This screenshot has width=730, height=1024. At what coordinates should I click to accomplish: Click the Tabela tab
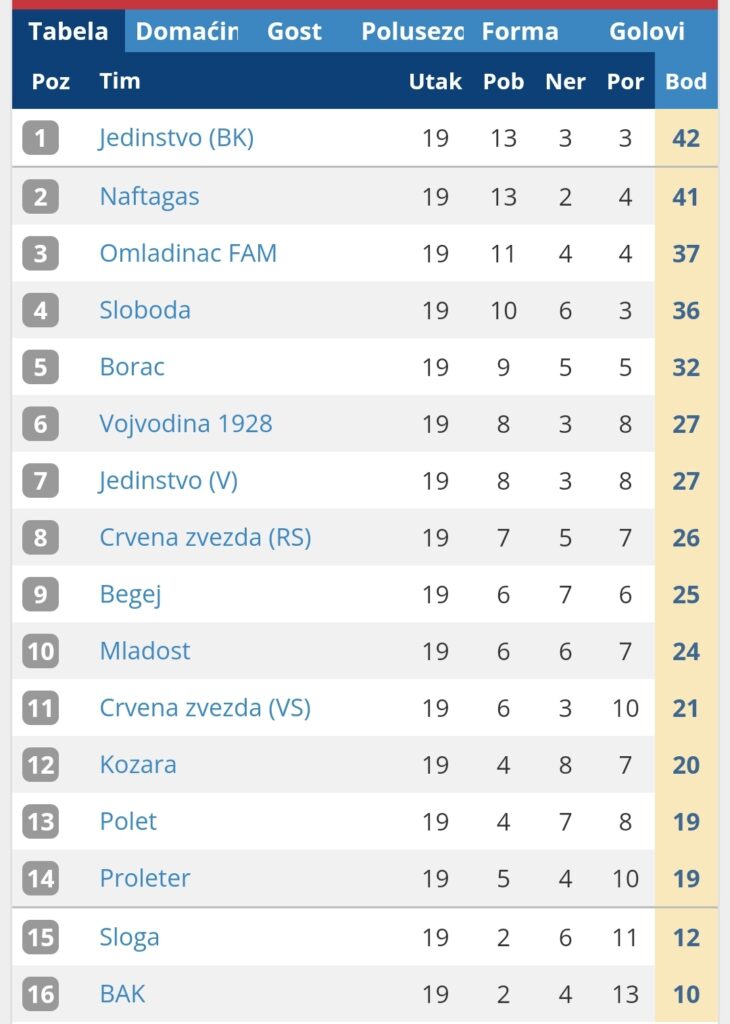pos(68,31)
